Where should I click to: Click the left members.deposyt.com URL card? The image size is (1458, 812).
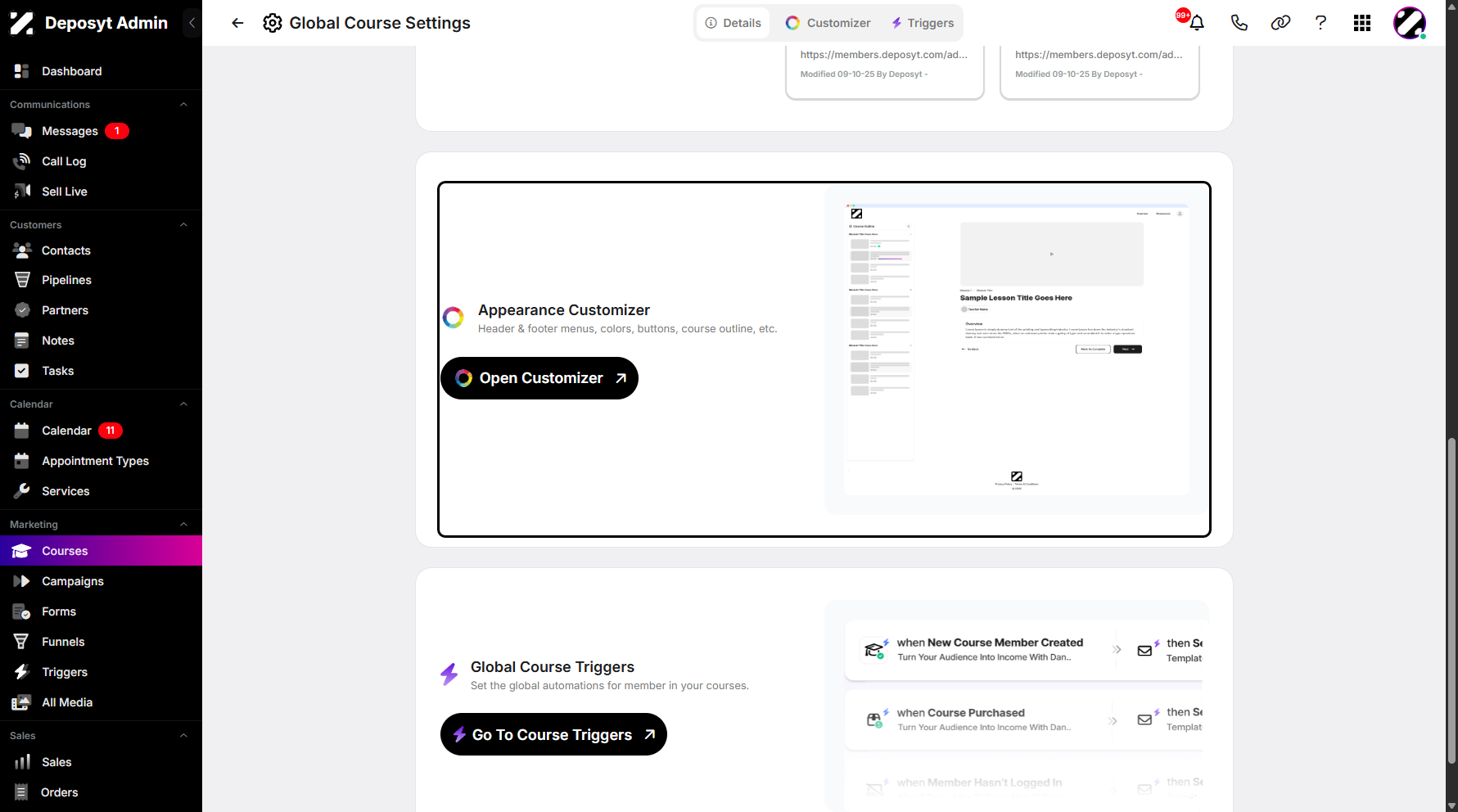pos(884,74)
